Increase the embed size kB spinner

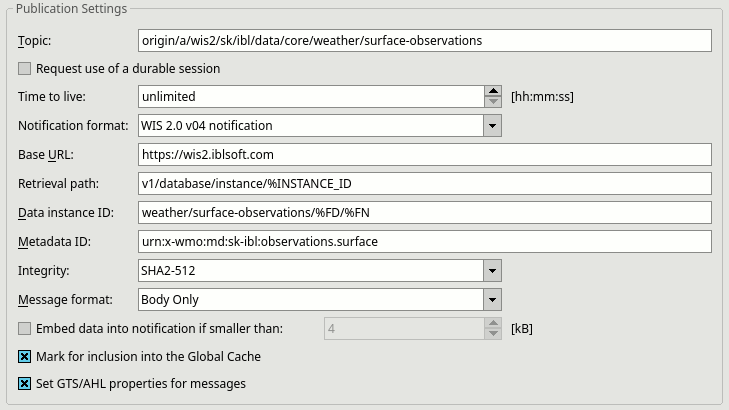(x=493, y=324)
